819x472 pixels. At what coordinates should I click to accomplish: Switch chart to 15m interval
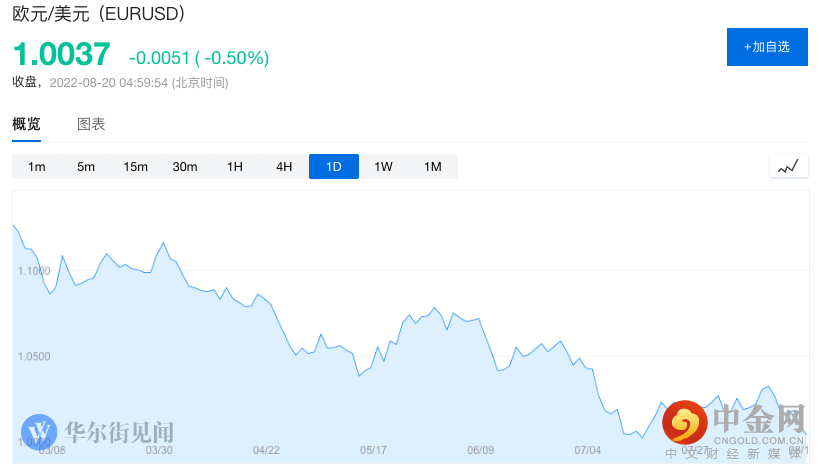pyautogui.click(x=135, y=167)
